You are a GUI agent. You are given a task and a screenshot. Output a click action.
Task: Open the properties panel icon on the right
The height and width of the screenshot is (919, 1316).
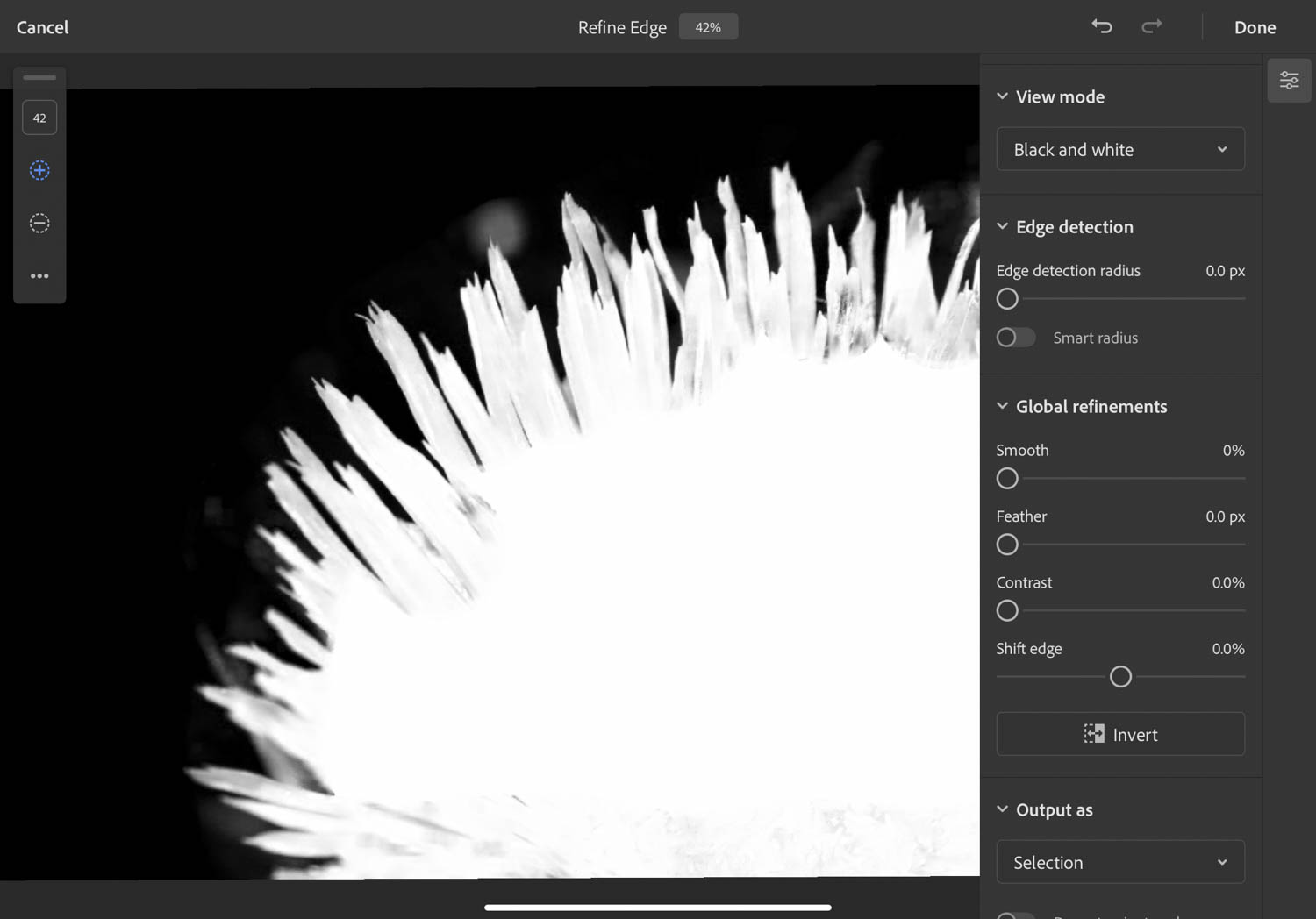1289,79
